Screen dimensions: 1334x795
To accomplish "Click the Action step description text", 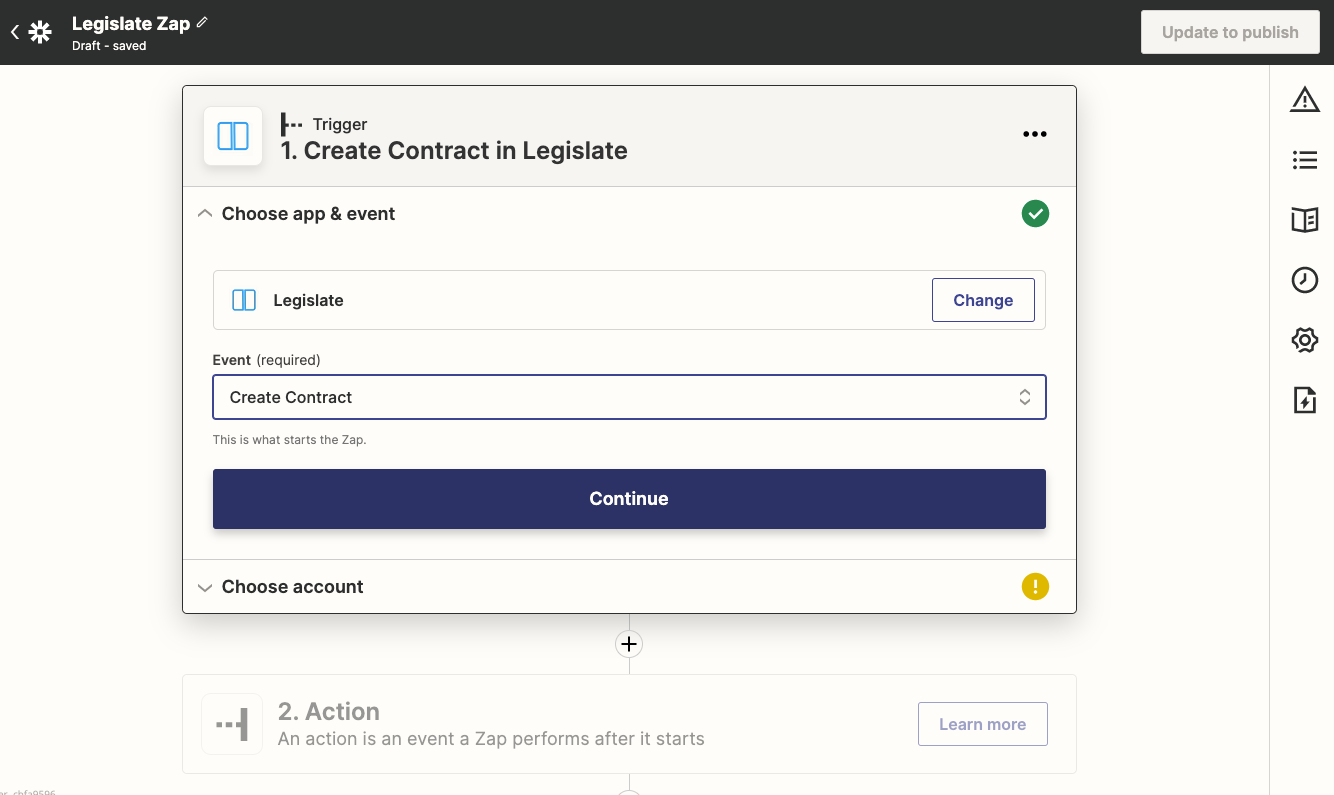I will point(491,739).
